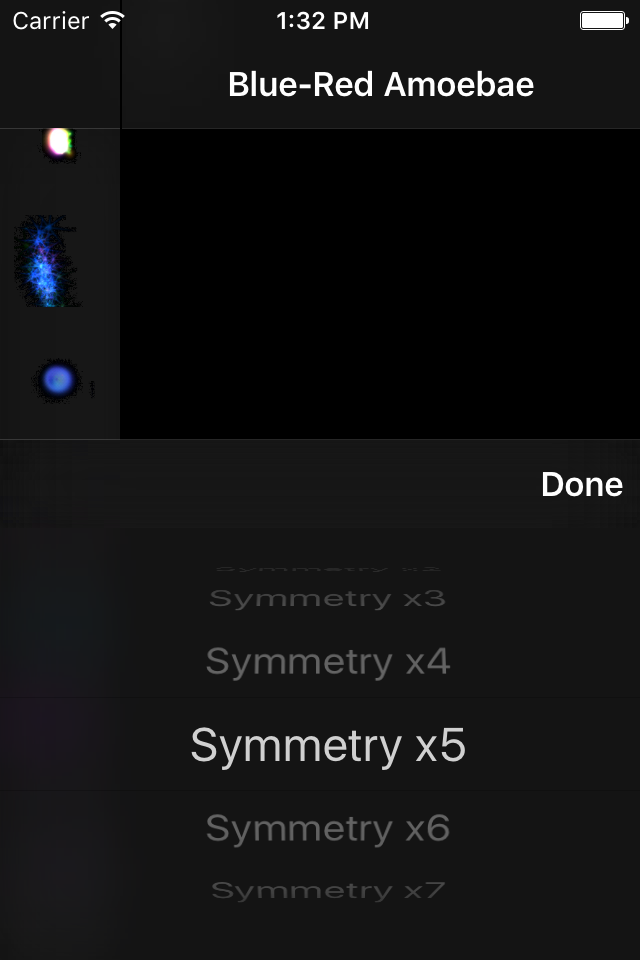Tap the 1:32 PM clock
This screenshot has height=960, width=640.
point(323,21)
